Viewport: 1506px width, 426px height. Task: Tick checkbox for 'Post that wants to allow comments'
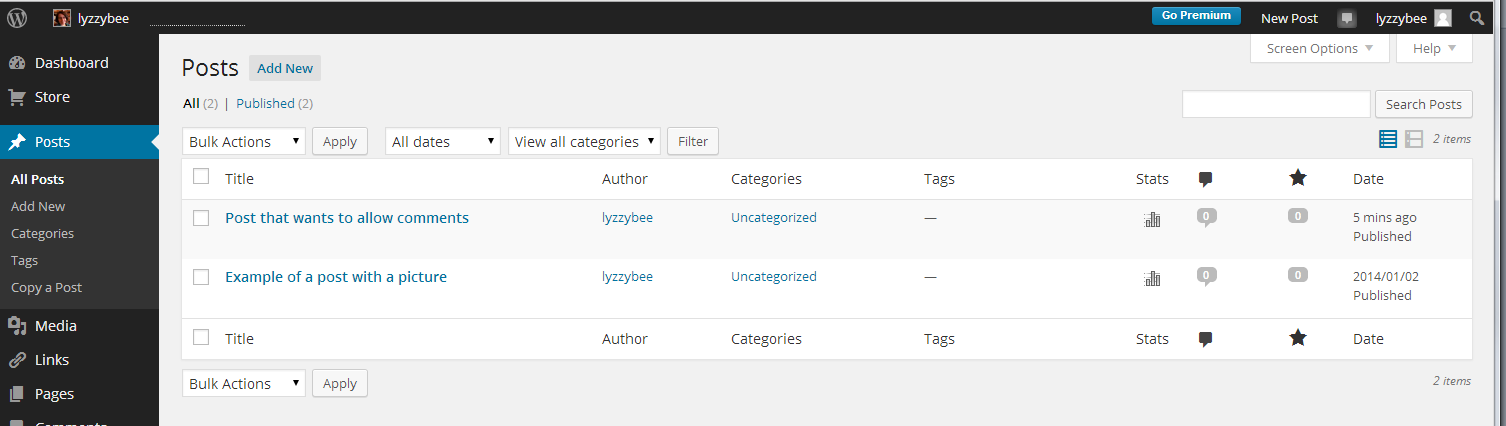point(201,218)
